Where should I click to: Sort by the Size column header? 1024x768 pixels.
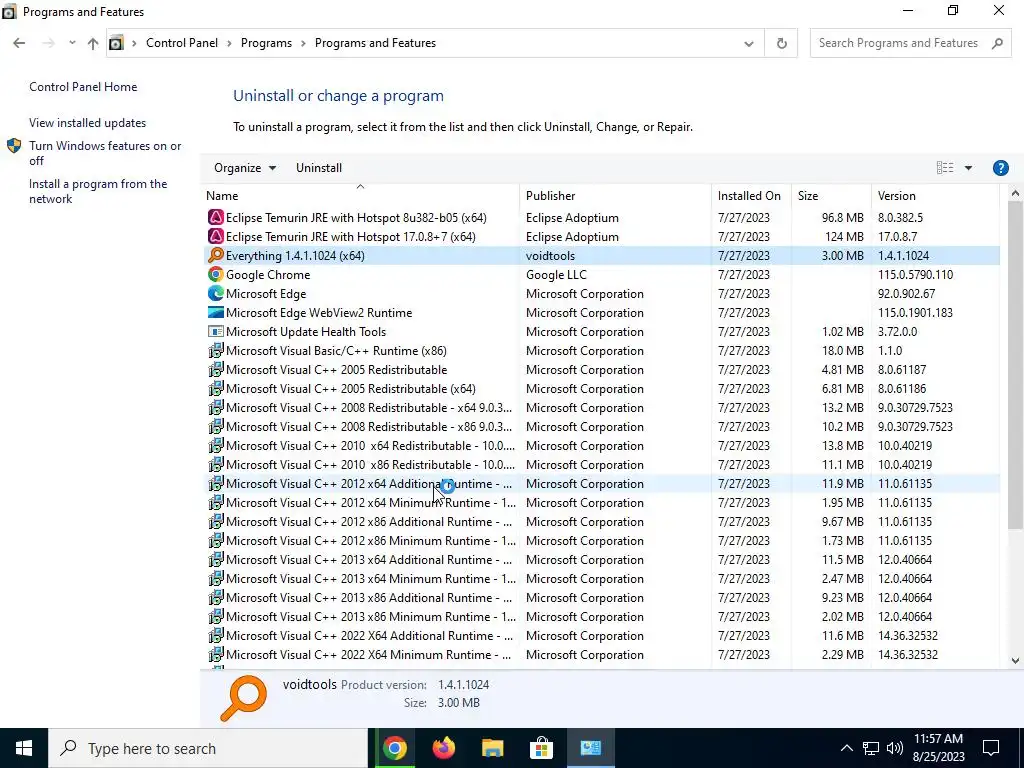[831, 195]
